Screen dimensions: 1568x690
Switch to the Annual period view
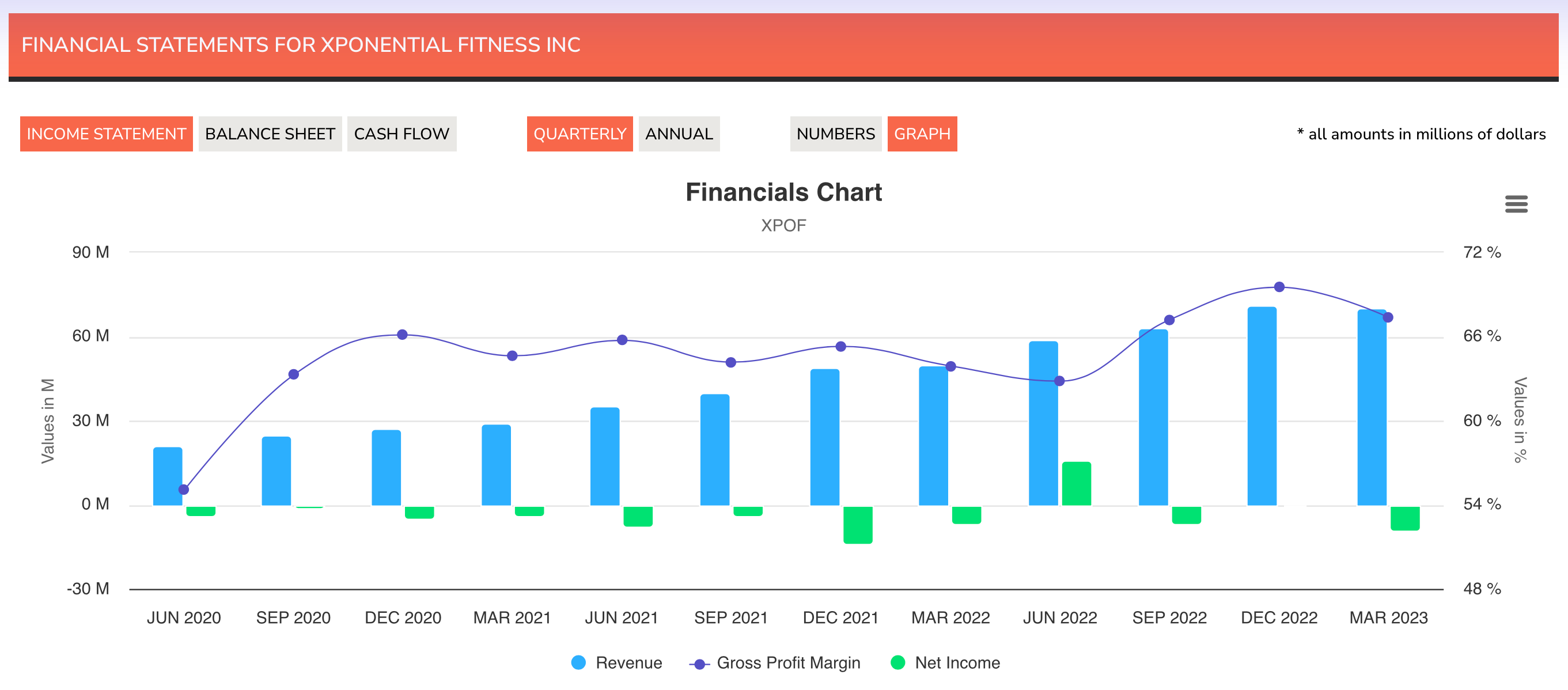679,134
